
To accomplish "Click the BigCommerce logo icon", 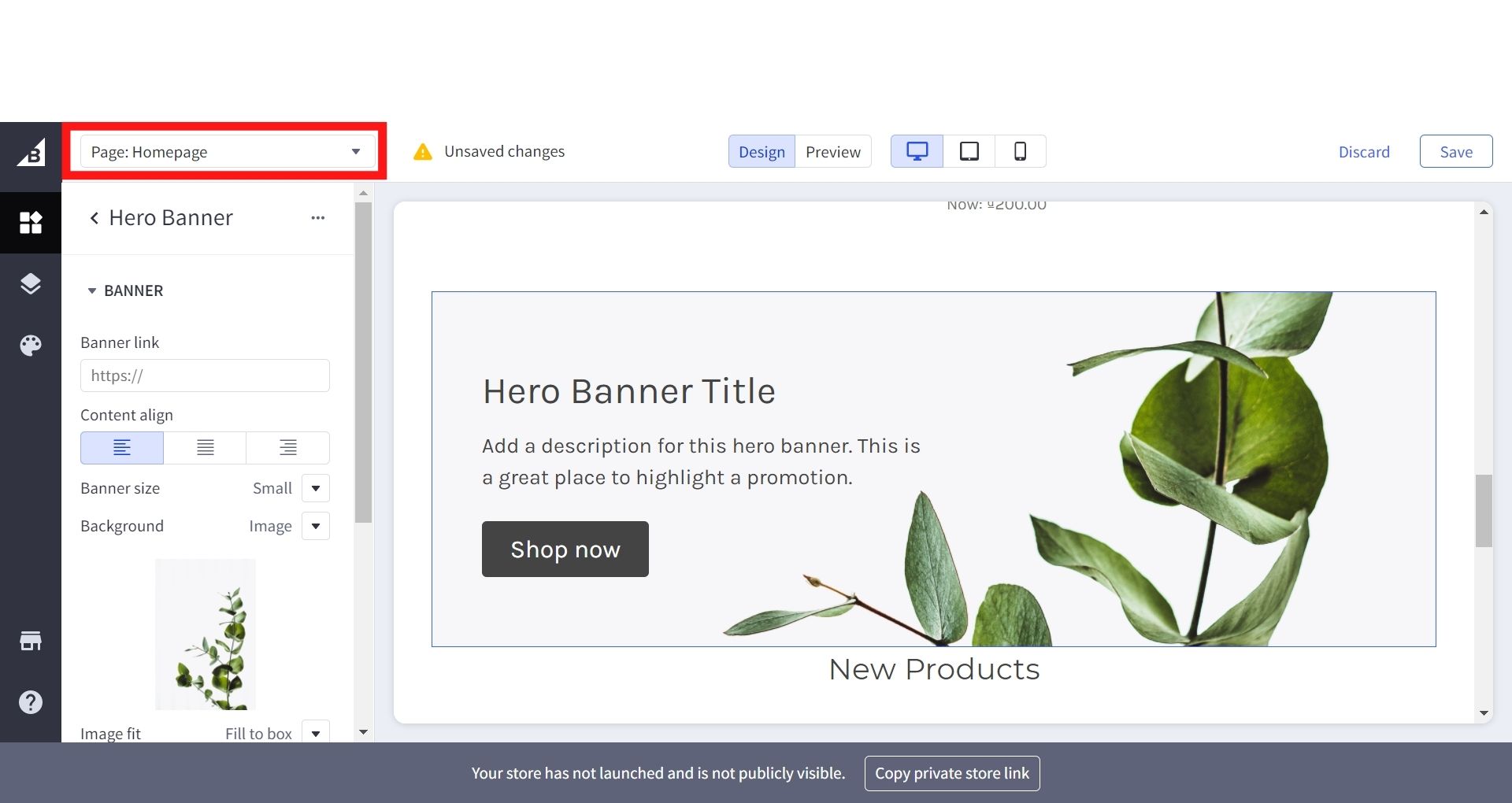I will coord(31,154).
